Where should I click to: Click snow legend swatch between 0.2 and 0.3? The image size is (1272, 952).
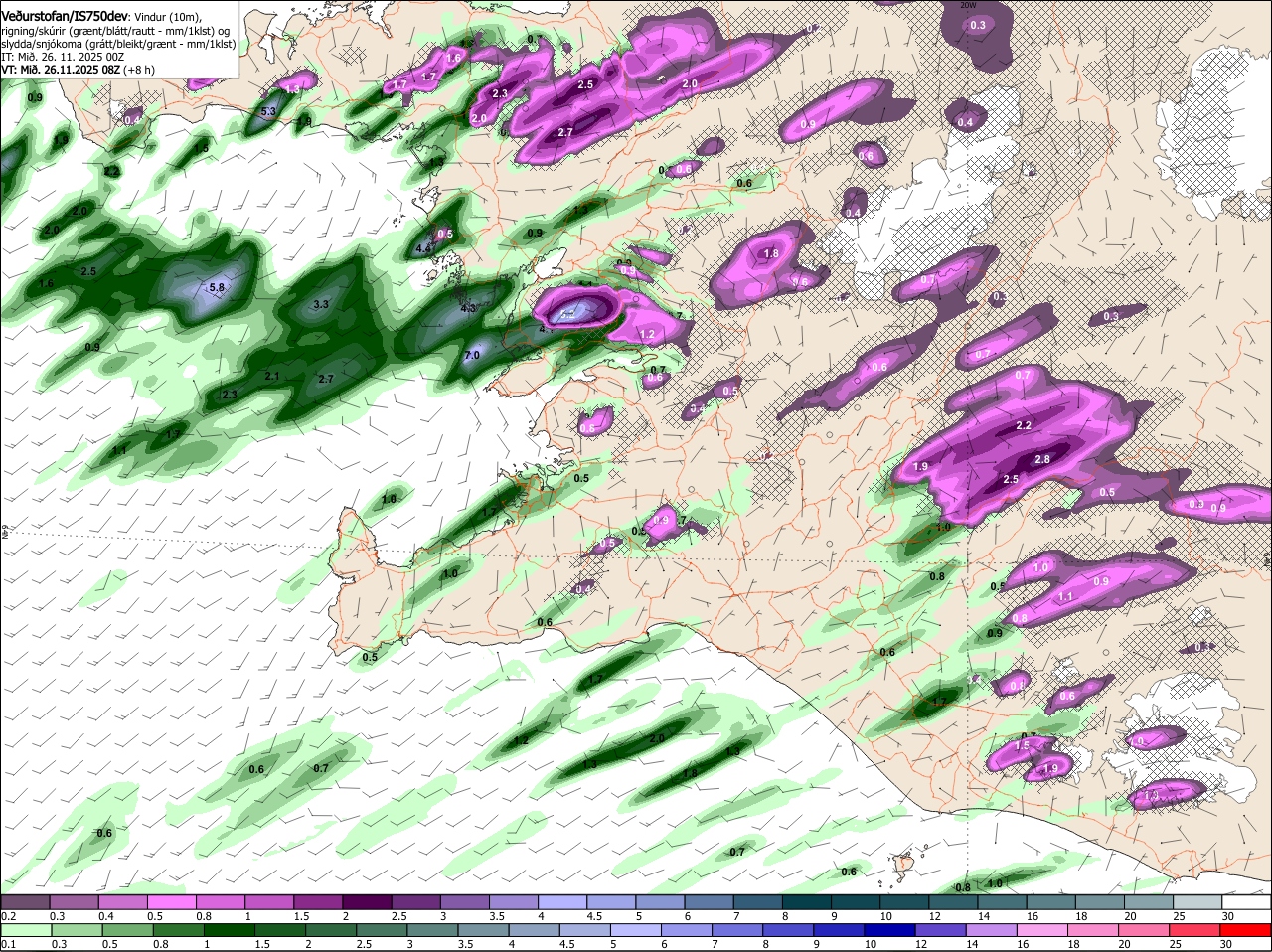pos(25,901)
